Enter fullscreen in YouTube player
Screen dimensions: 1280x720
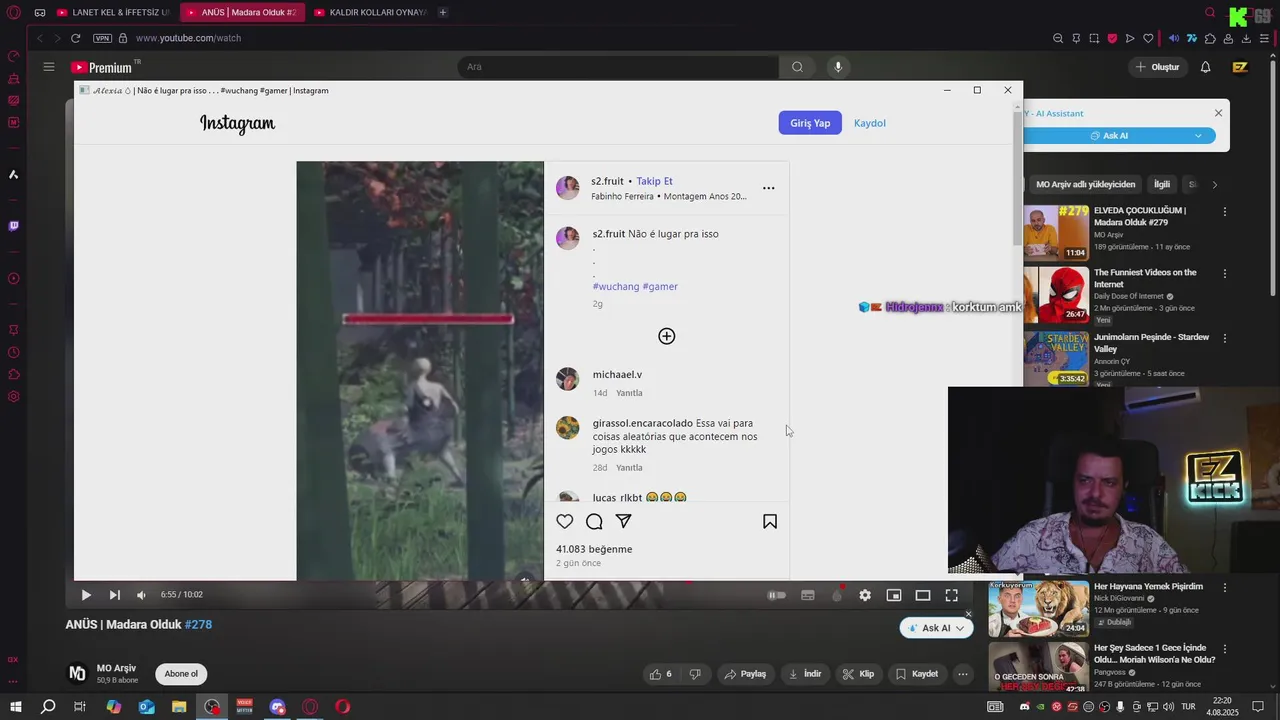952,595
